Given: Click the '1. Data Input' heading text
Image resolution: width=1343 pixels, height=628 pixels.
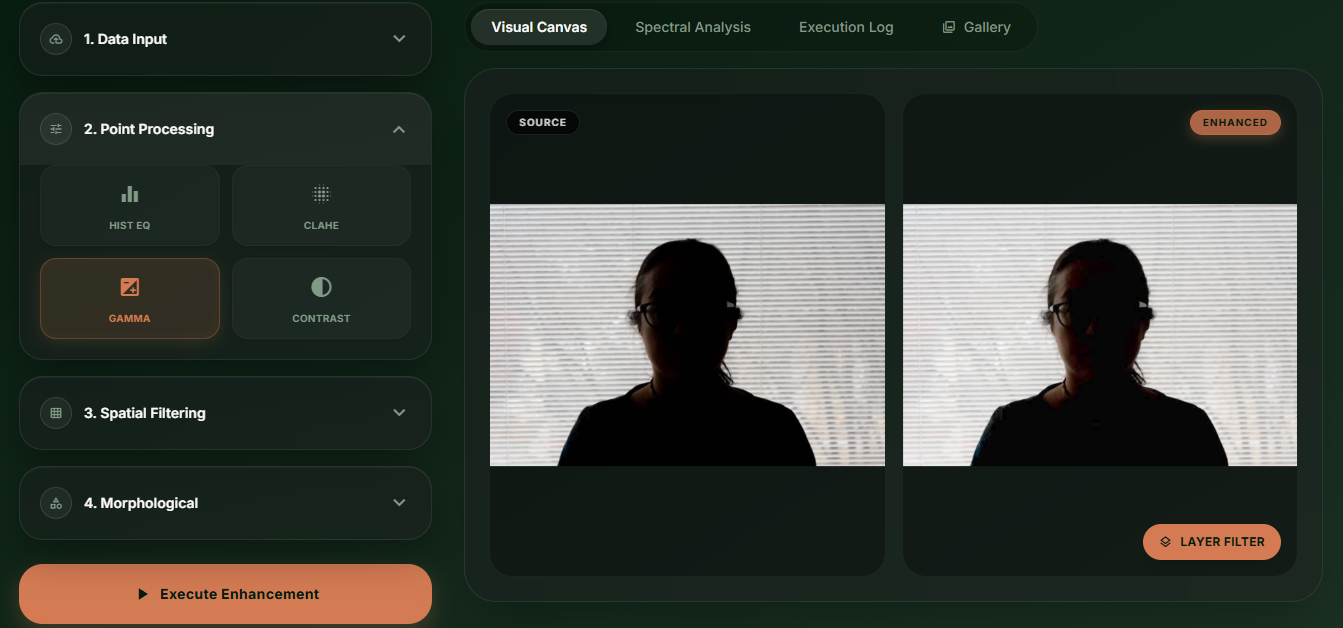Looking at the screenshot, I should tap(125, 39).
